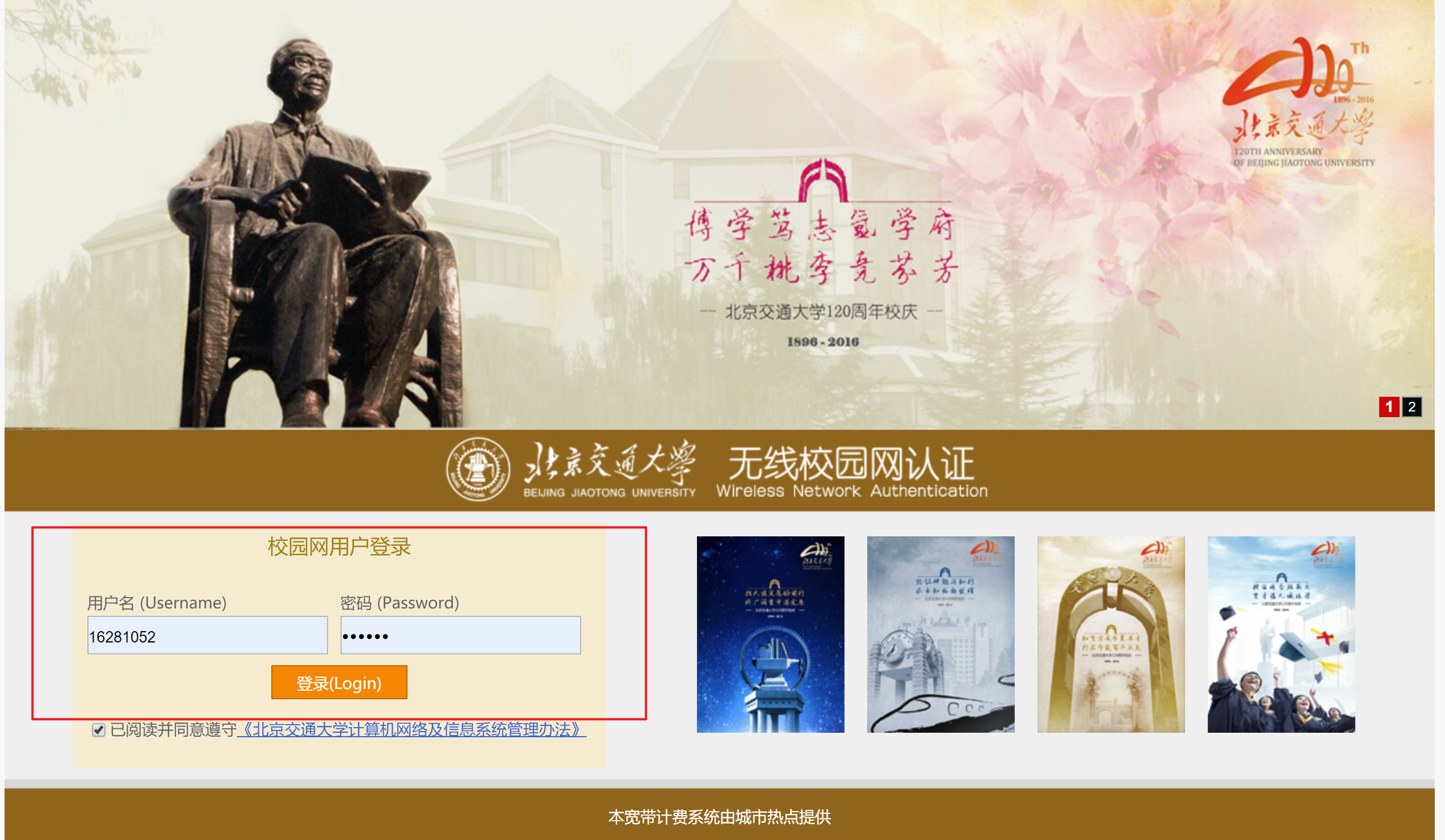This screenshot has height=840, width=1445.
Task: Click the password input field
Action: tap(460, 635)
